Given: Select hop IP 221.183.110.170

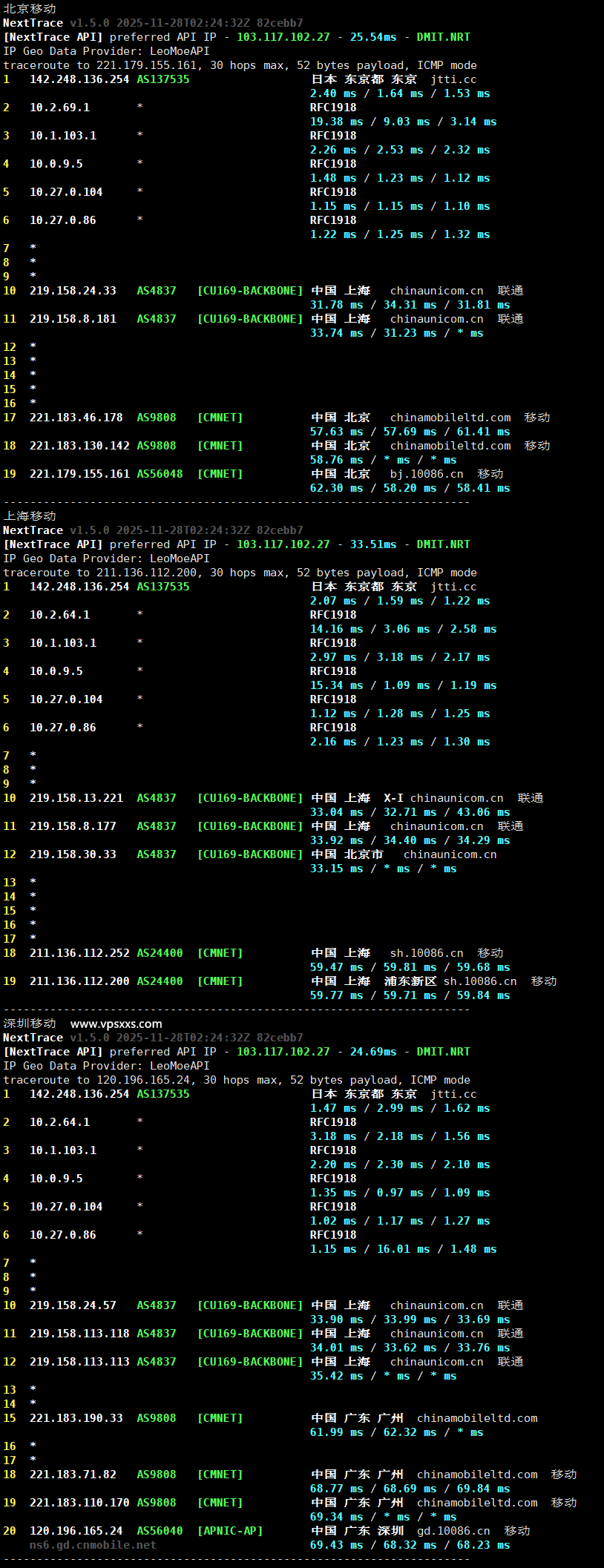Looking at the screenshot, I should (79, 1503).
